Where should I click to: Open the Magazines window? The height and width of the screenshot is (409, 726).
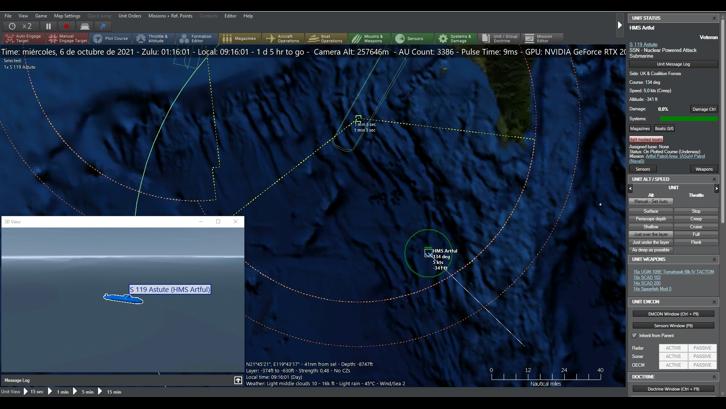pos(239,38)
